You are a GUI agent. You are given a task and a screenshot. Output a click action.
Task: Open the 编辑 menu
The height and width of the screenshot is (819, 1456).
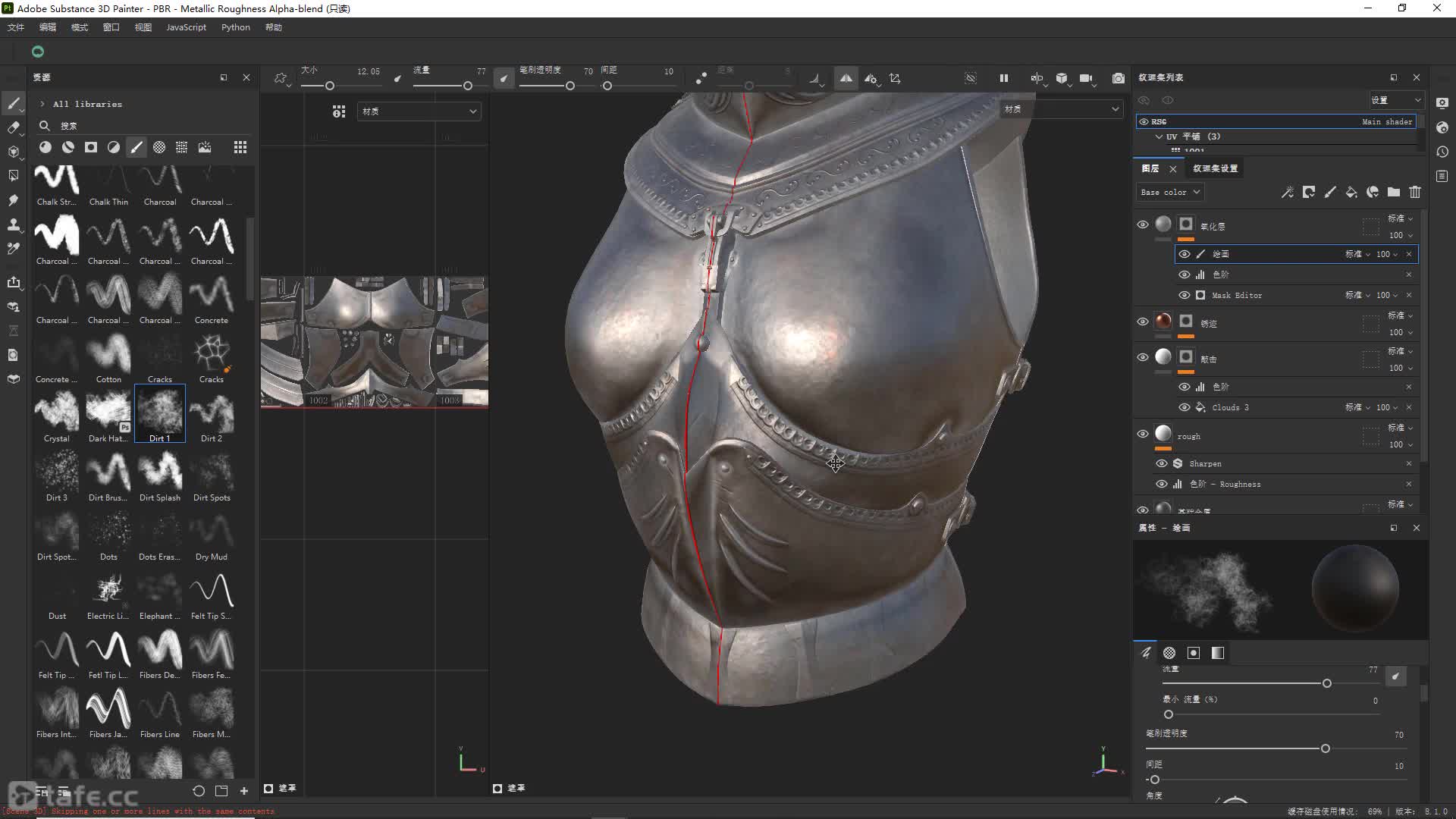(48, 27)
